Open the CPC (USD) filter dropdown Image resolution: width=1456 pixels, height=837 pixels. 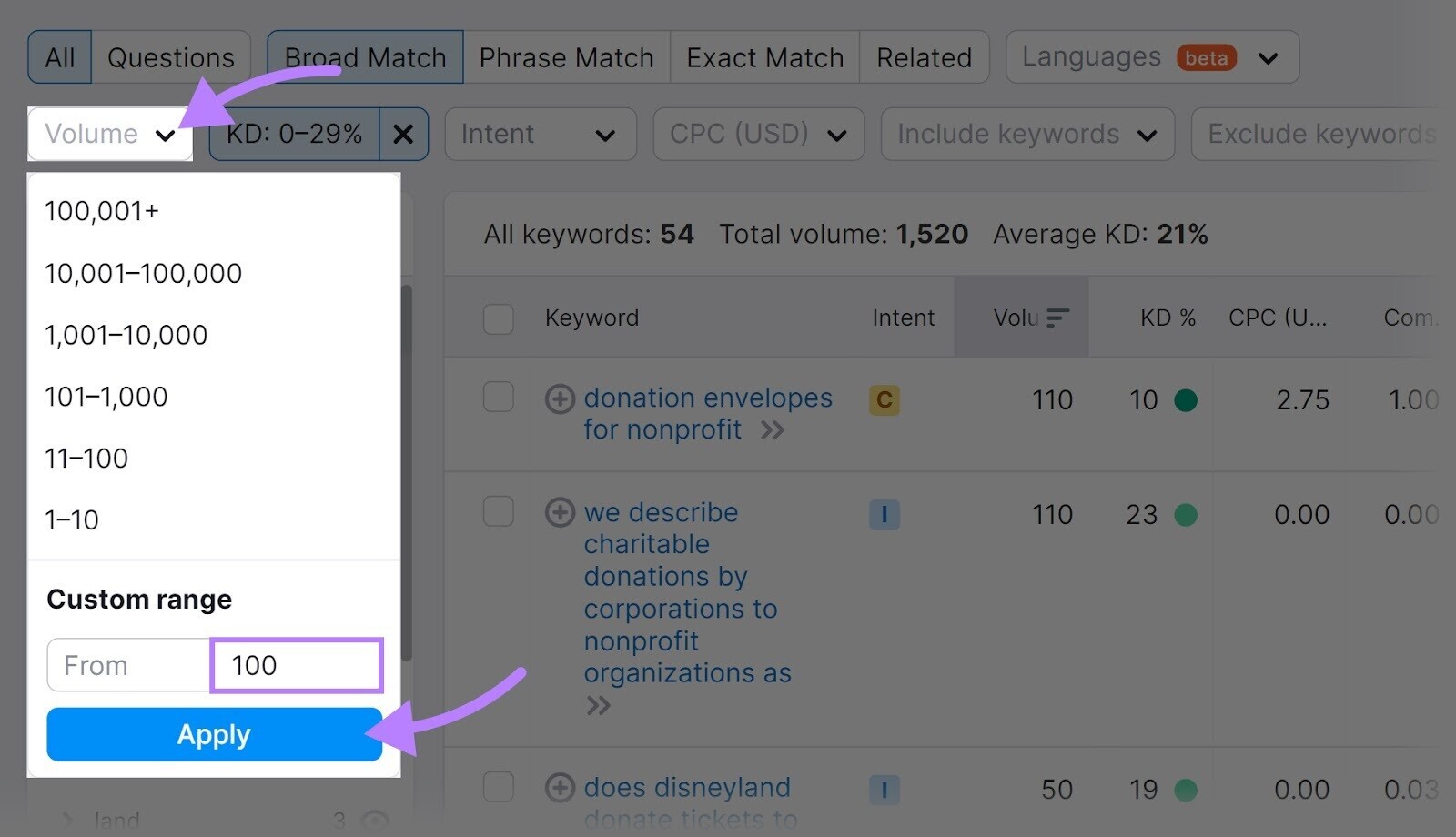tap(759, 134)
